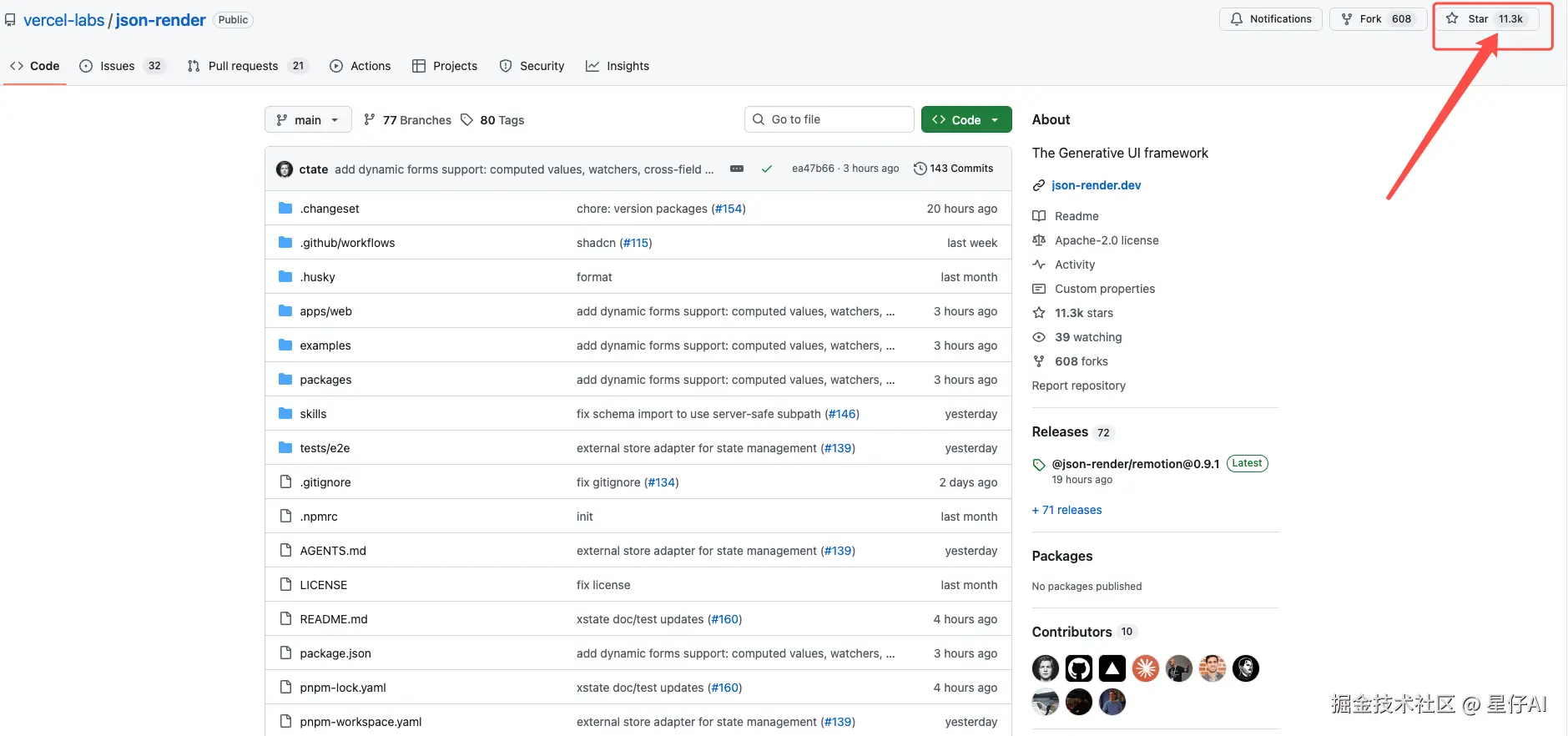Open the main branch dropdown
1568x736 pixels.
(x=308, y=119)
